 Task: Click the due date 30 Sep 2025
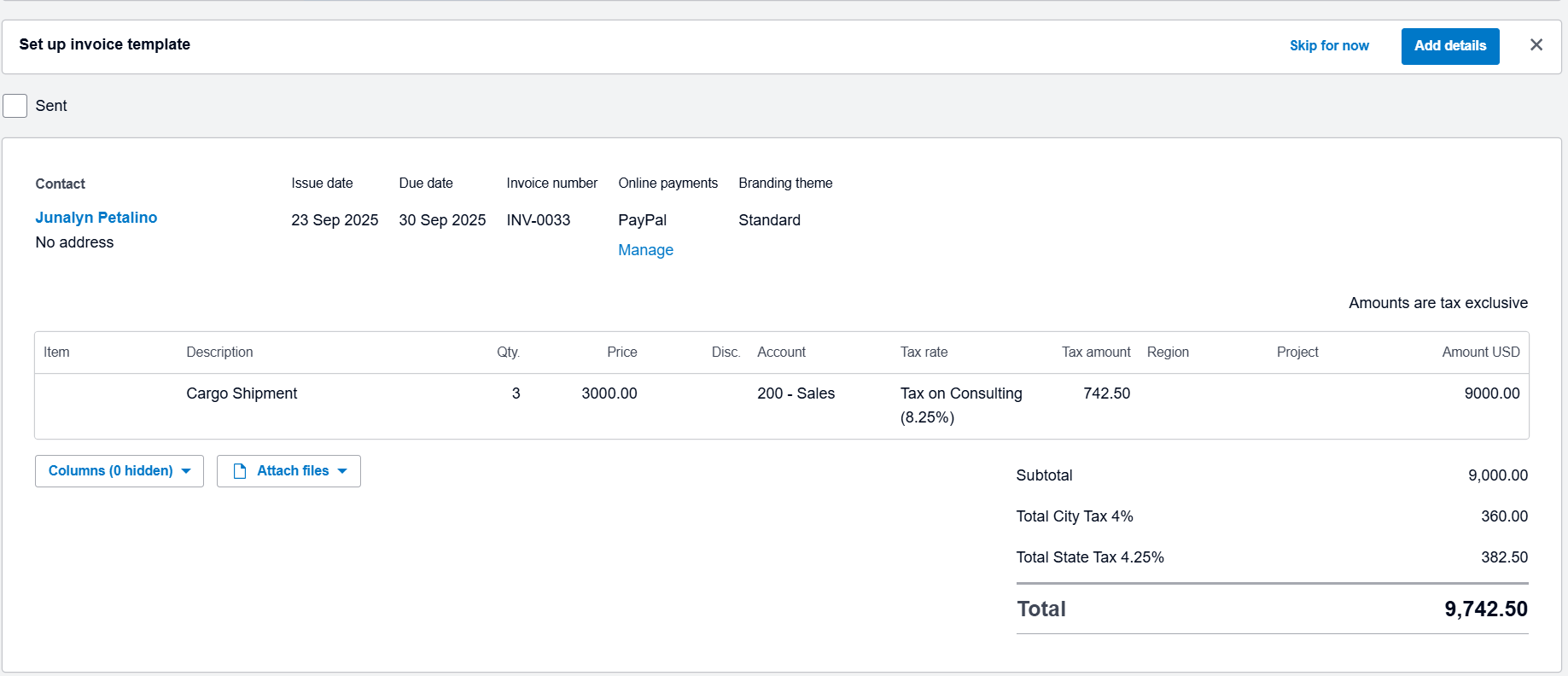[442, 220]
